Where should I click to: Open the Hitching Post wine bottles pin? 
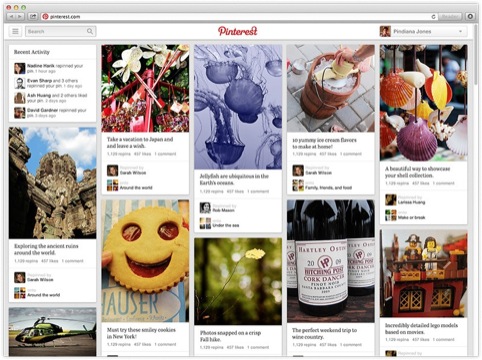(x=331, y=261)
